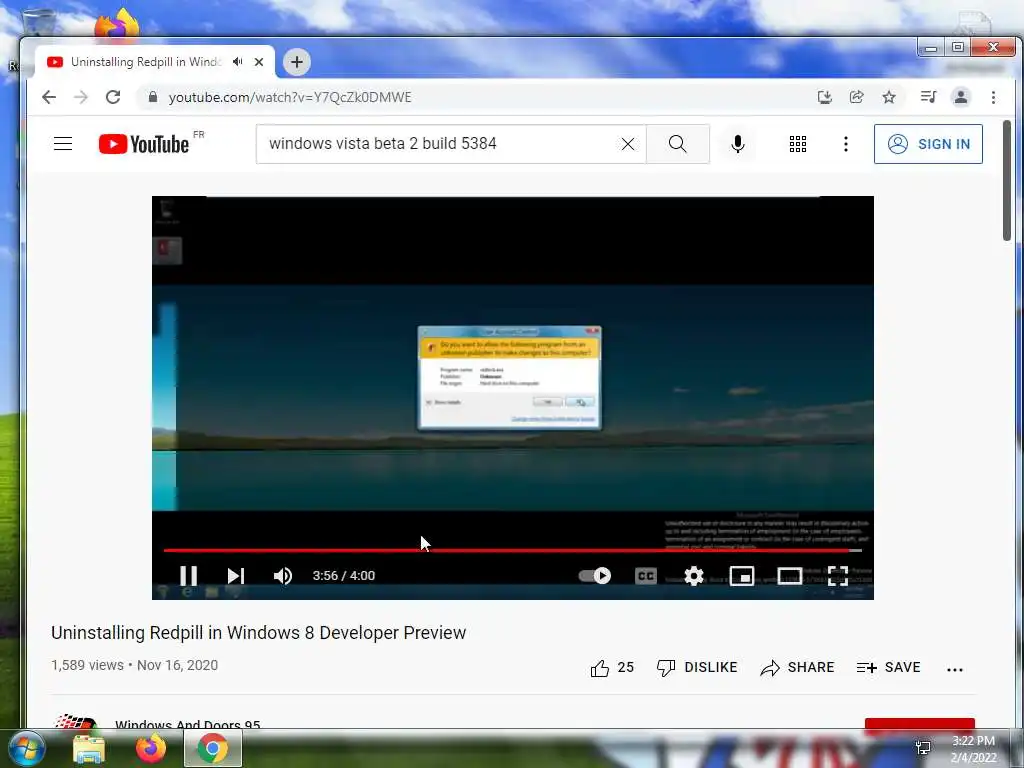1024x768 pixels.
Task: Pause the video playback
Action: (x=189, y=575)
